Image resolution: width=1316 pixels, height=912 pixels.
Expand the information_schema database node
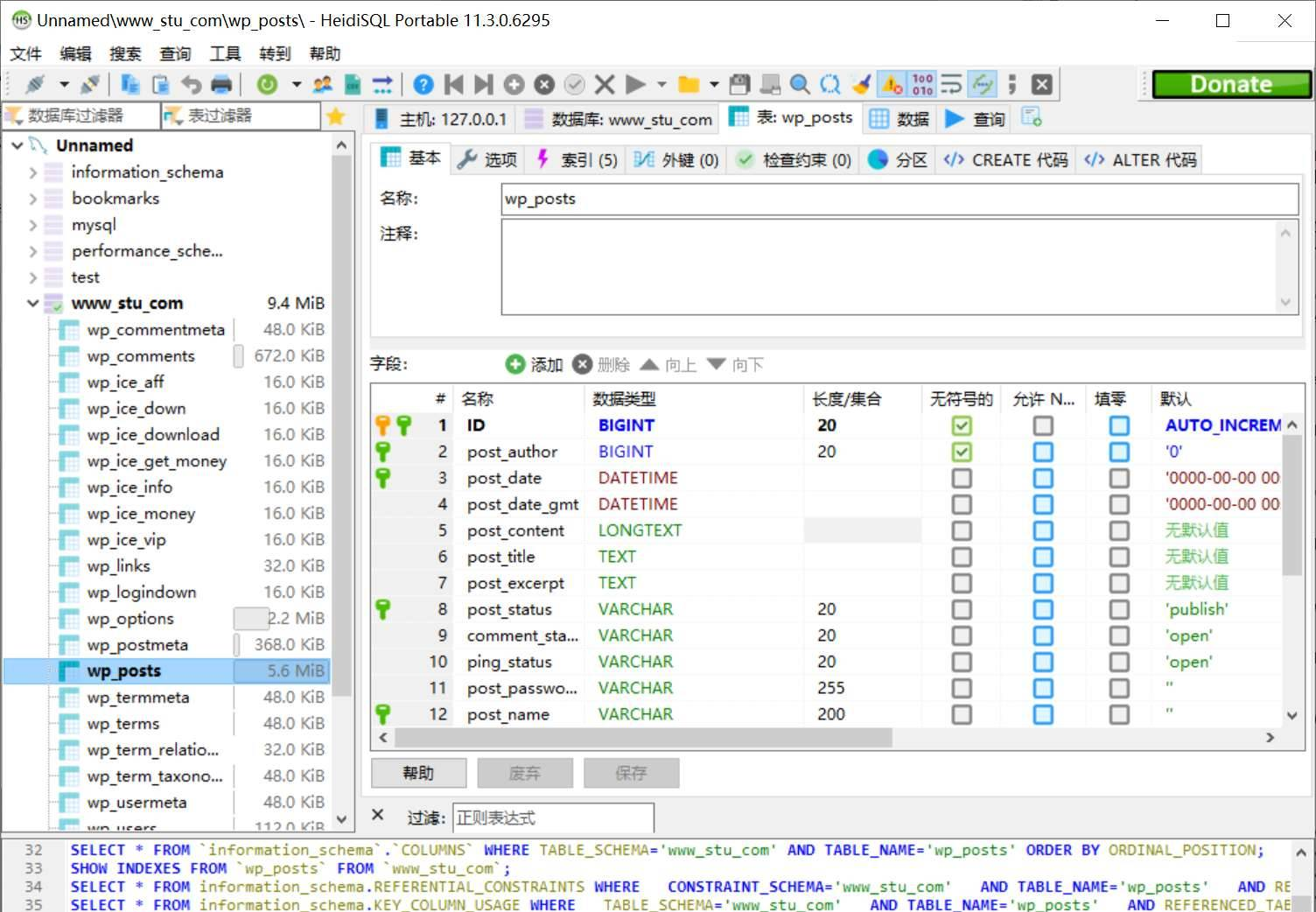(x=33, y=172)
